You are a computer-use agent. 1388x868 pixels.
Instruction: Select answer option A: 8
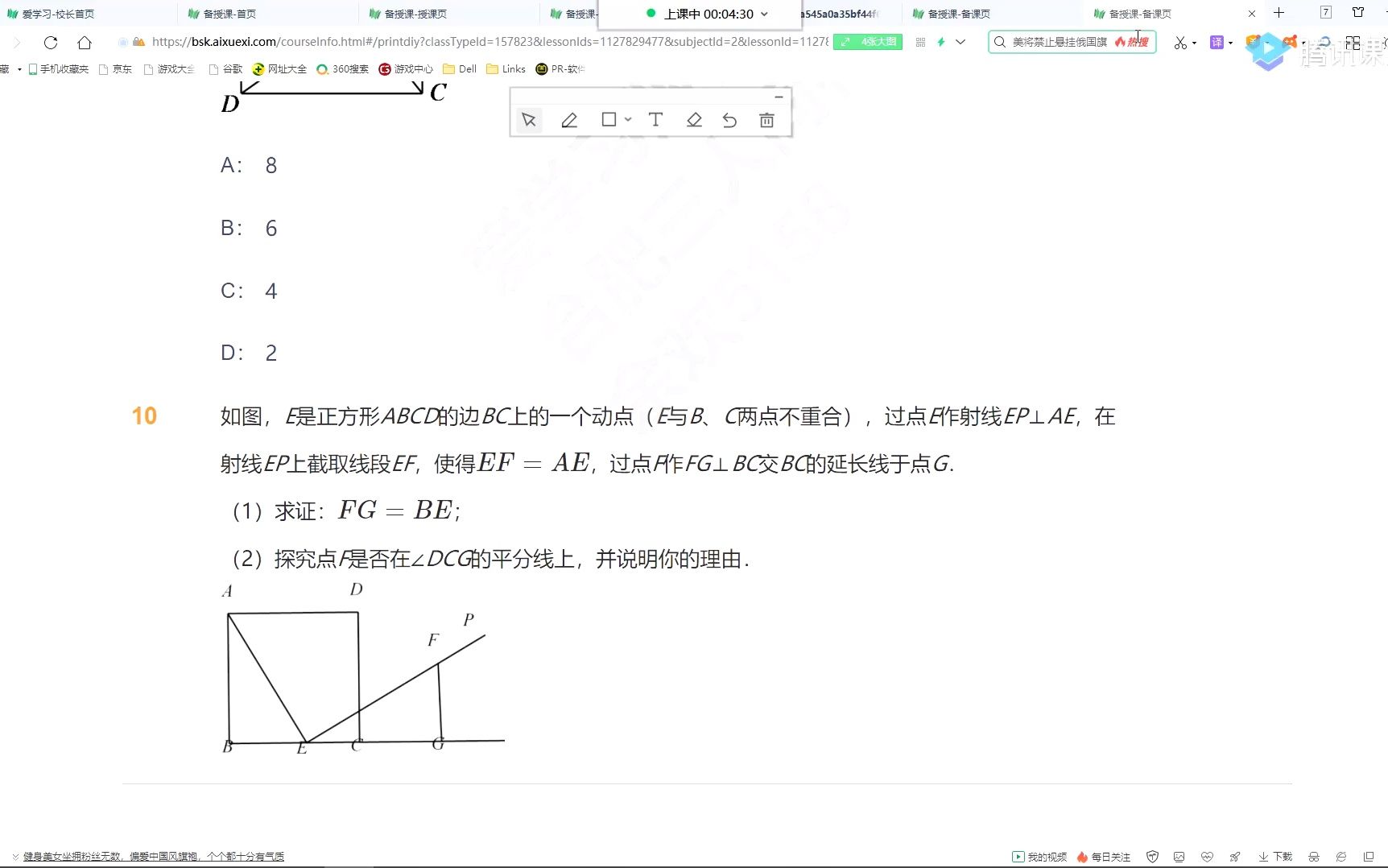(249, 165)
